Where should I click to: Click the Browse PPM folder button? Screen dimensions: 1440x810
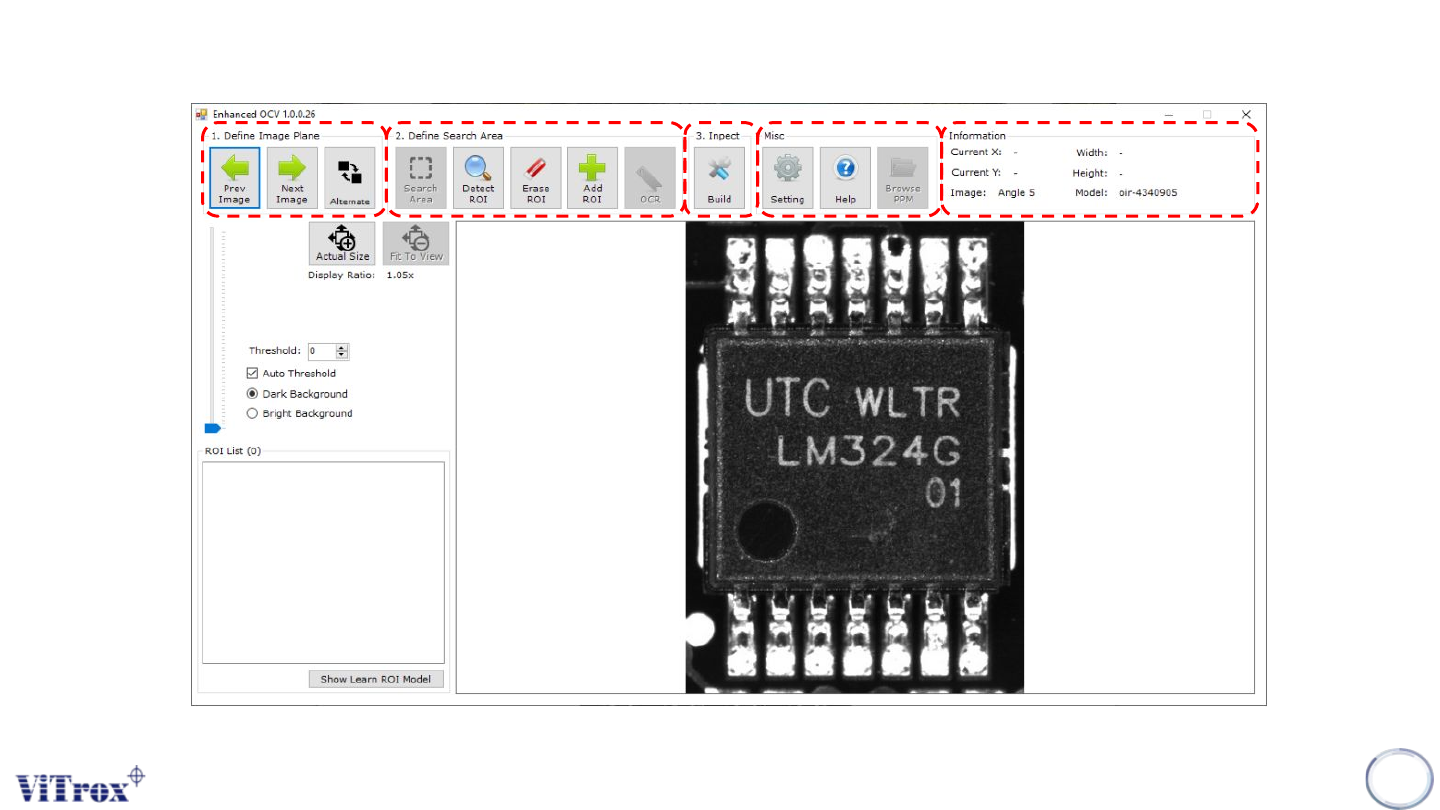[903, 178]
